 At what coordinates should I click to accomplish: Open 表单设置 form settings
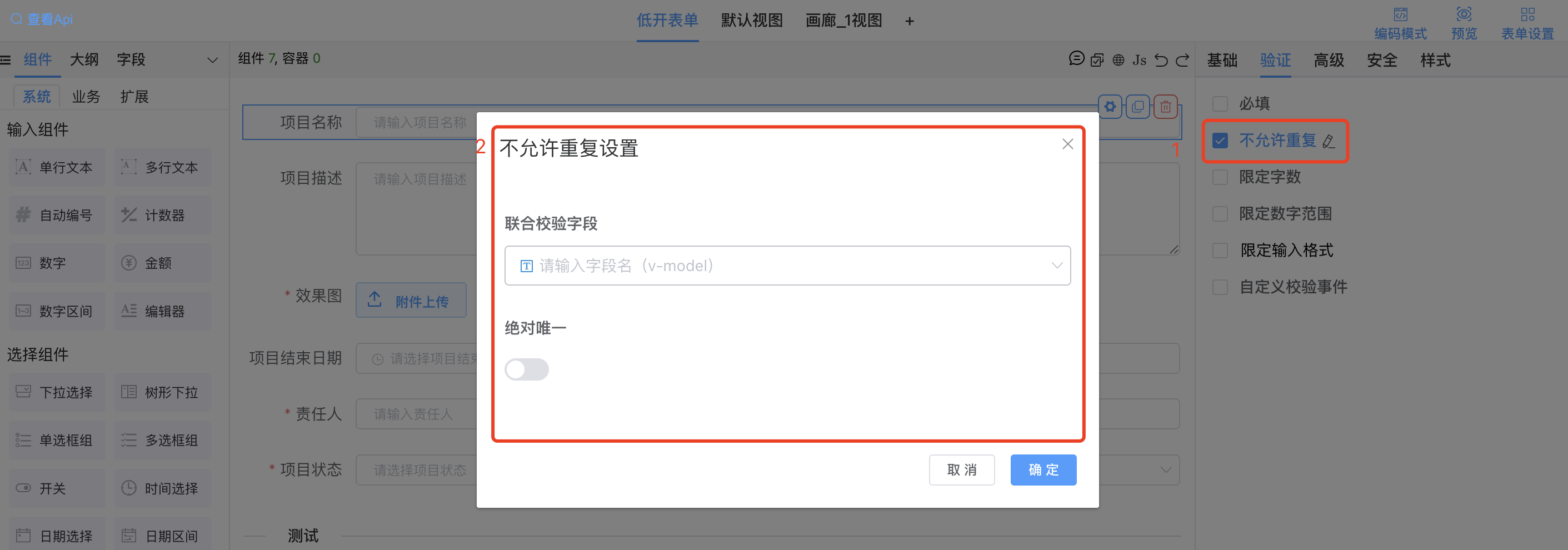[x=1527, y=14]
